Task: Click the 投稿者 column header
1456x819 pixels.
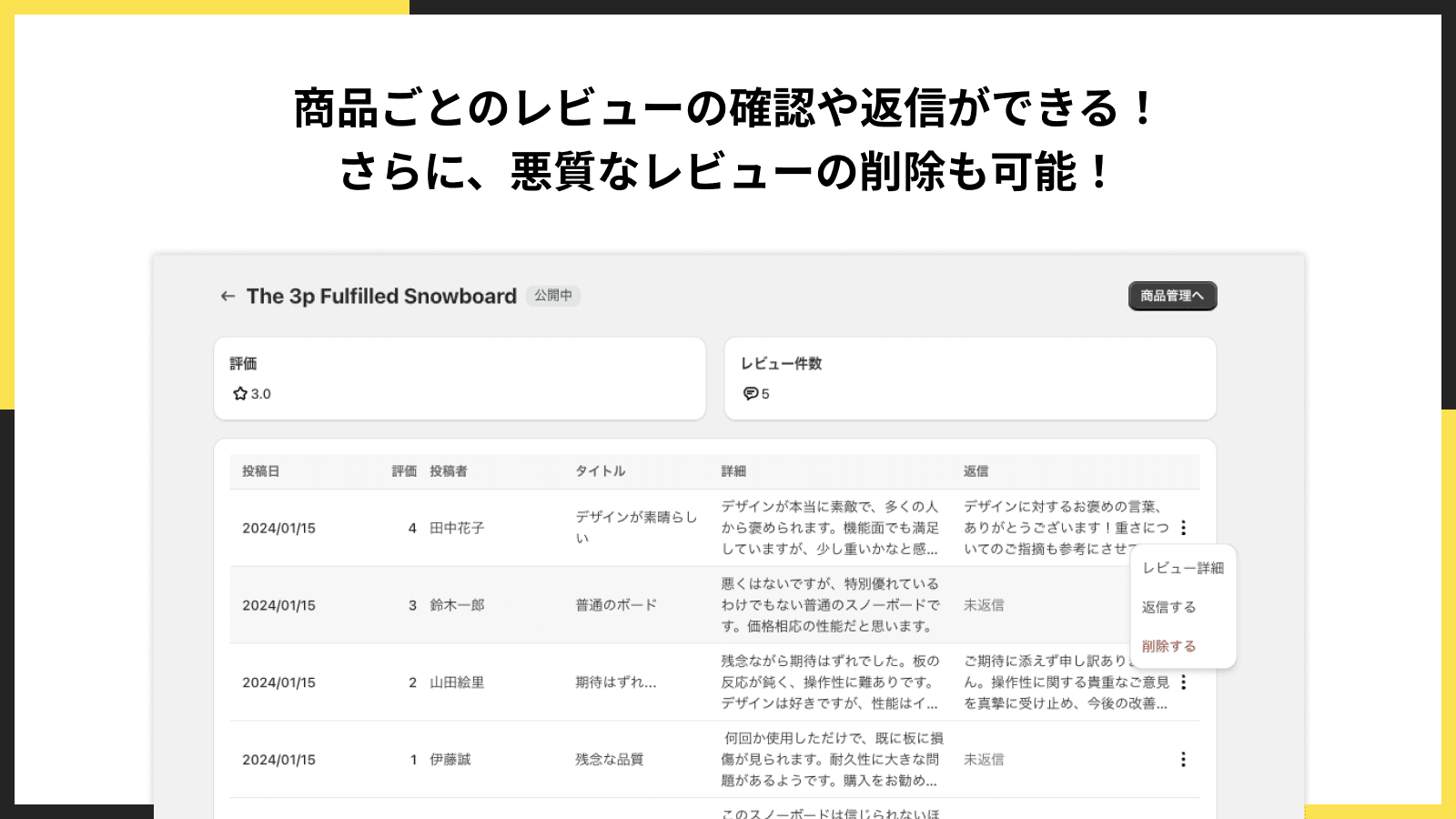Action: click(449, 471)
